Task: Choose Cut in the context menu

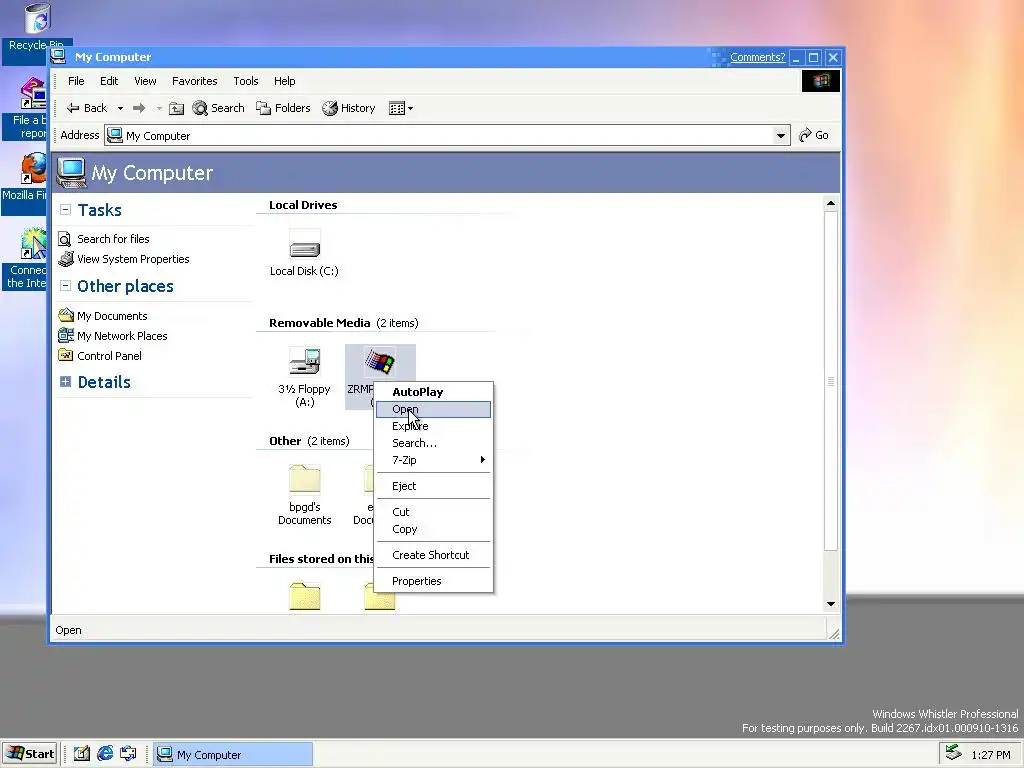Action: click(x=434, y=512)
